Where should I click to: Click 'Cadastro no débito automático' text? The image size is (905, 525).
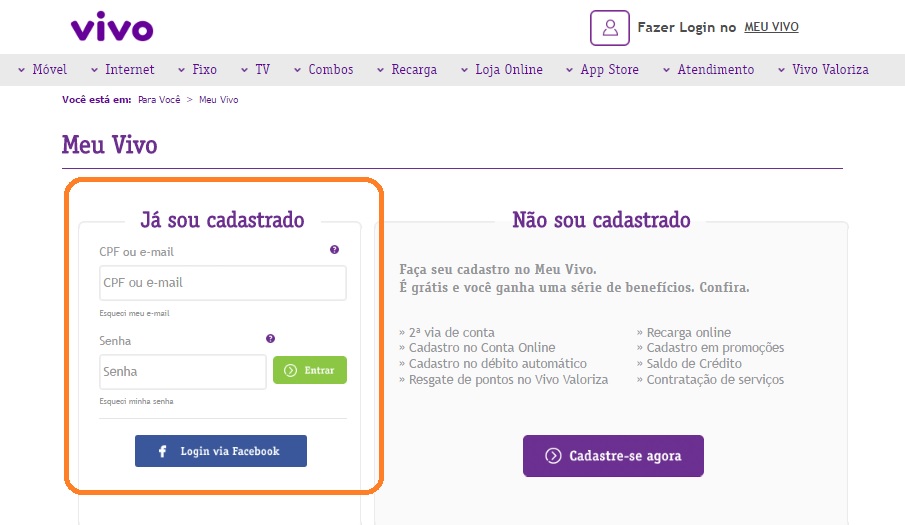(498, 363)
